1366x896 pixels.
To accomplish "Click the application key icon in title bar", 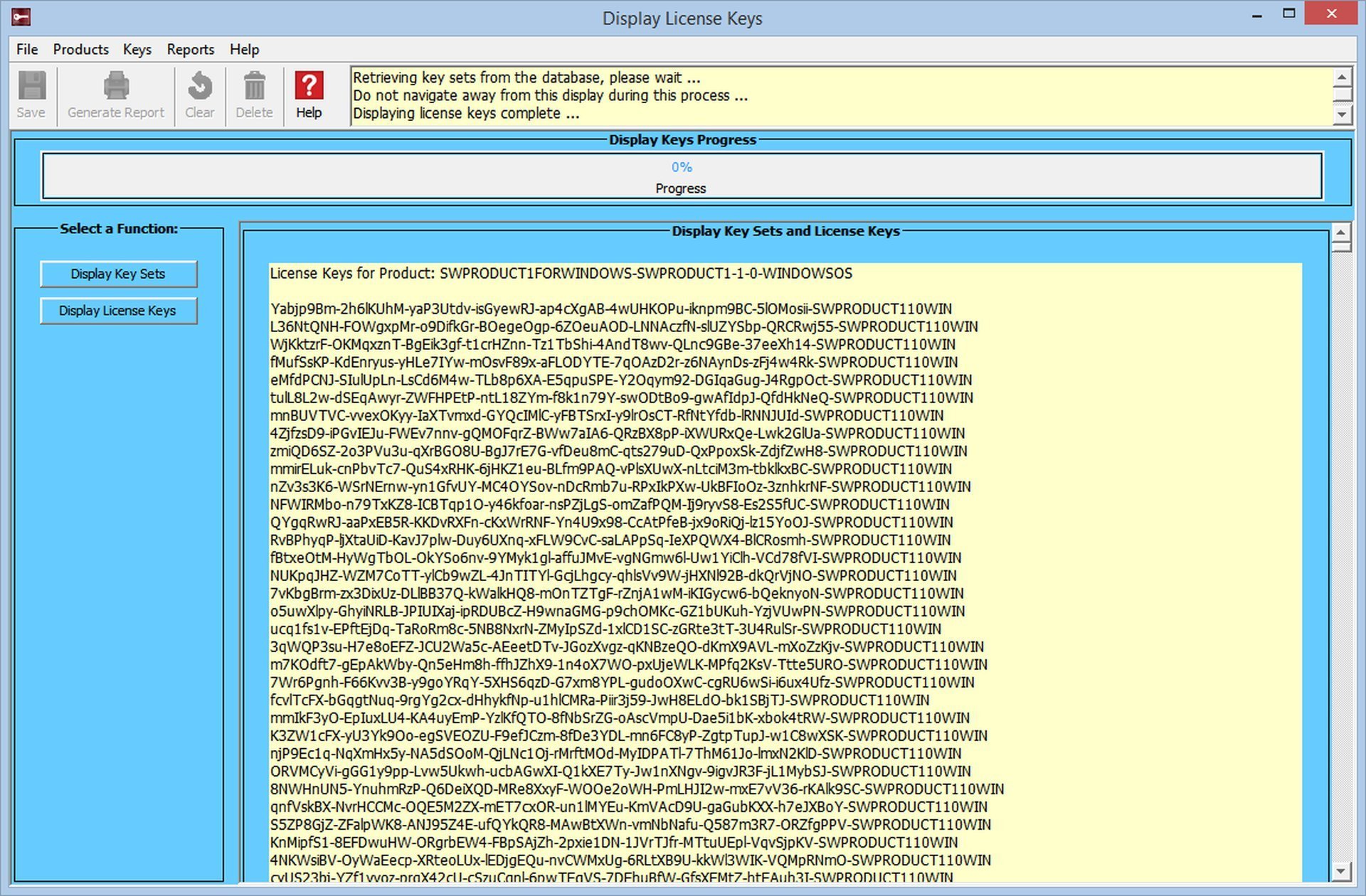I will (x=21, y=17).
